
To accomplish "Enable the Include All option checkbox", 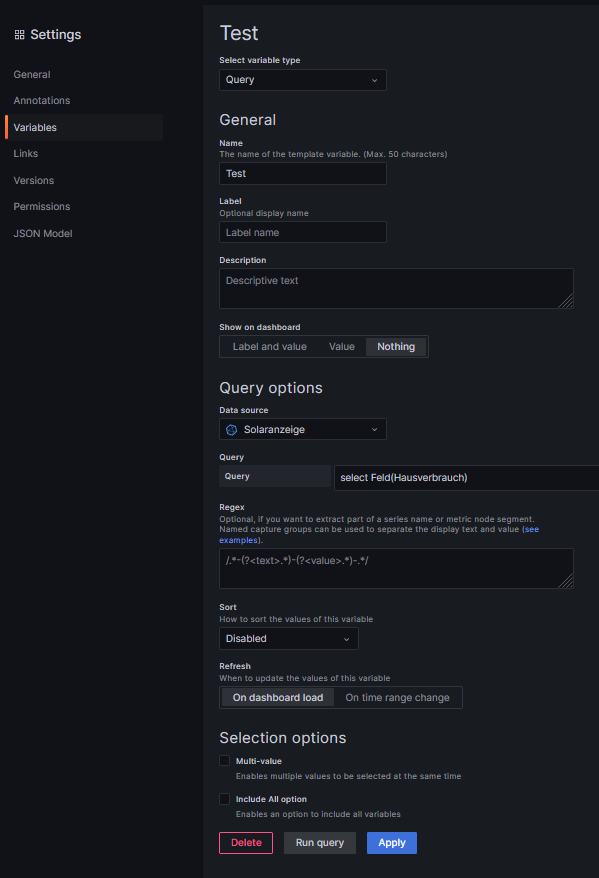I will (224, 798).
